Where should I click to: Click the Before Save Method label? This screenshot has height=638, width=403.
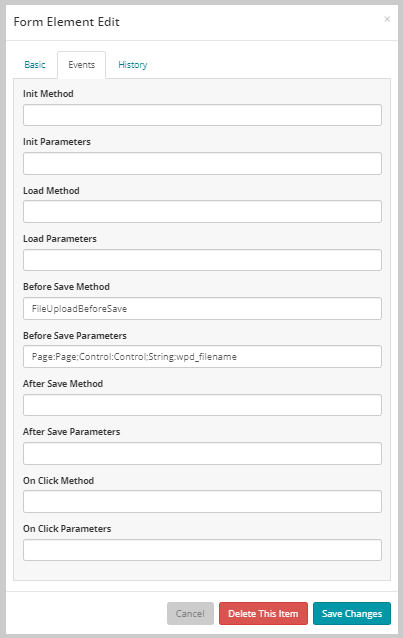(66, 287)
